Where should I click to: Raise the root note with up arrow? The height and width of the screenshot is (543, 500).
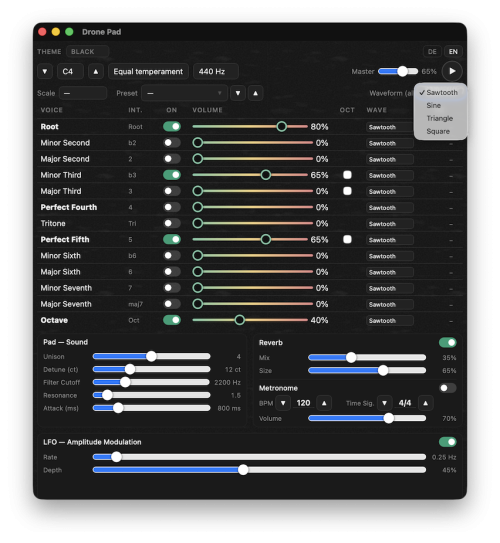(96, 72)
